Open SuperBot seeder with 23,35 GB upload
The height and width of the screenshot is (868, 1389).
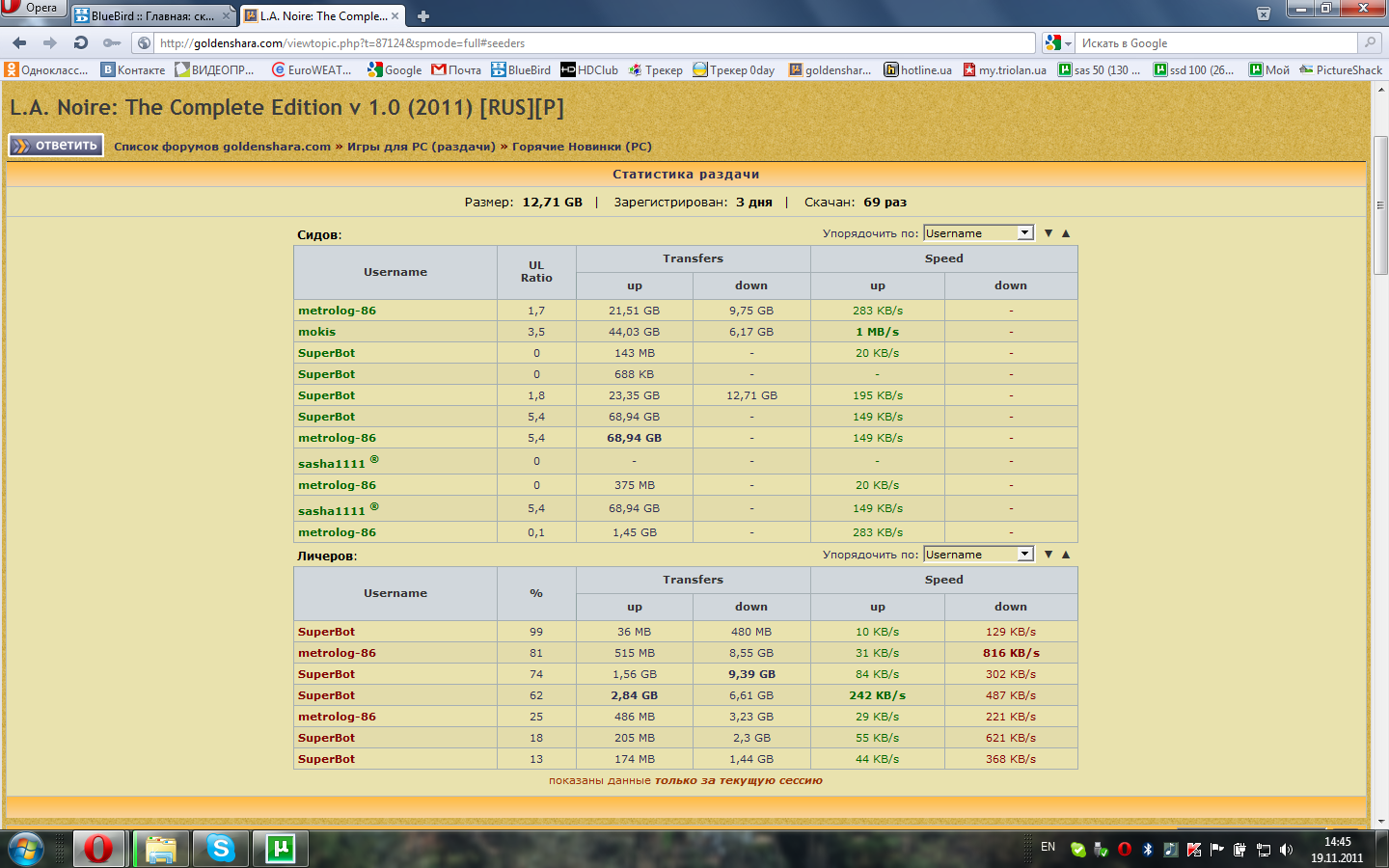[x=326, y=395]
